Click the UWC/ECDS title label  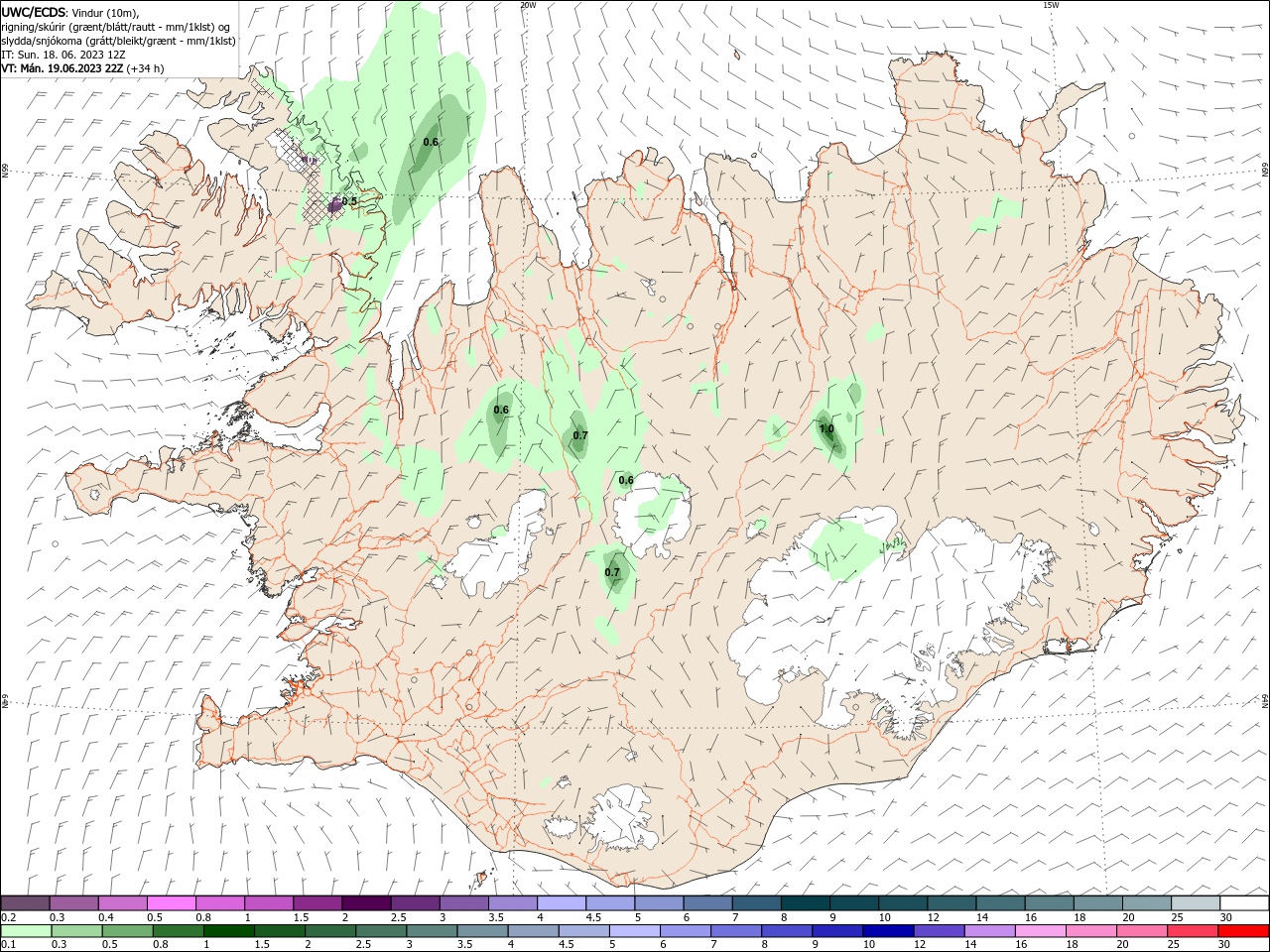click(x=33, y=12)
